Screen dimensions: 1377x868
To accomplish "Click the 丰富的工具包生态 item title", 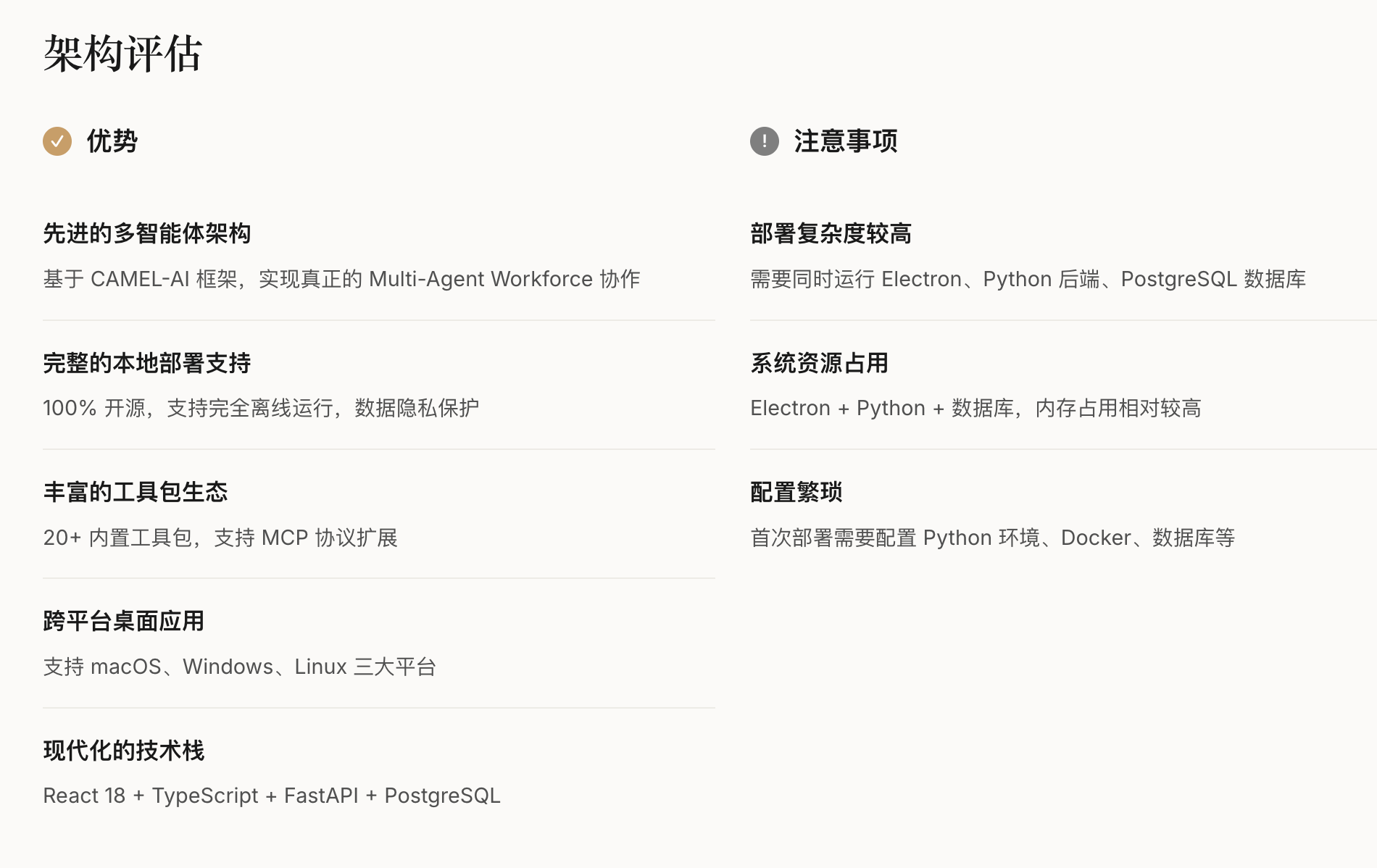I will 136,492.
